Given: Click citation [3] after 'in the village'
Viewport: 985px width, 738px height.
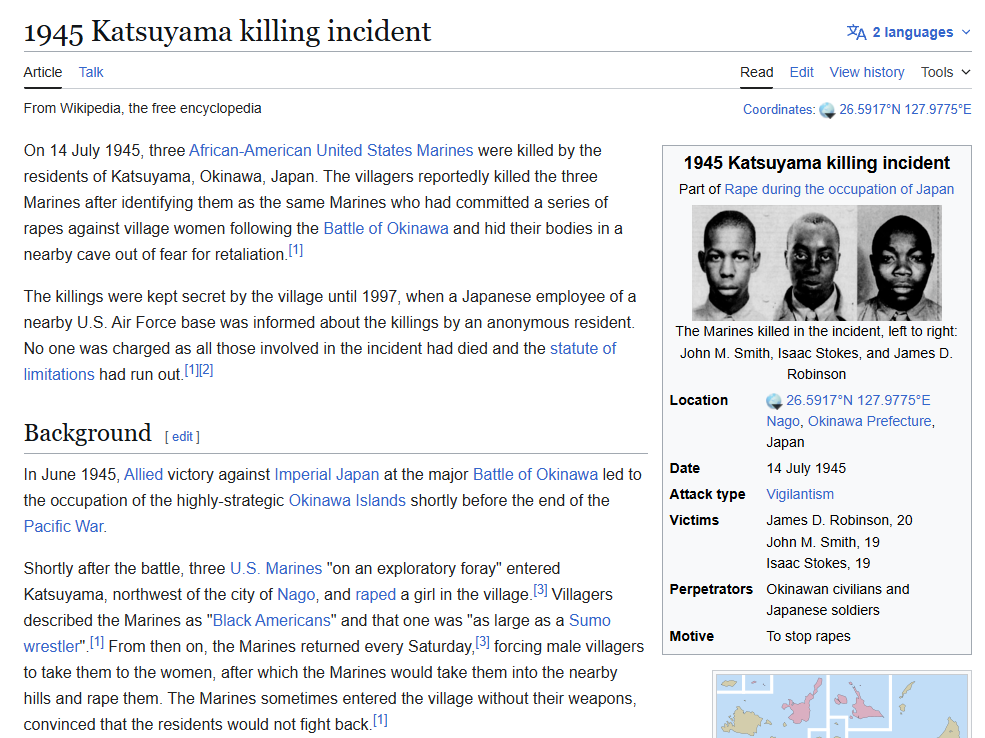Looking at the screenshot, I should pos(540,590).
